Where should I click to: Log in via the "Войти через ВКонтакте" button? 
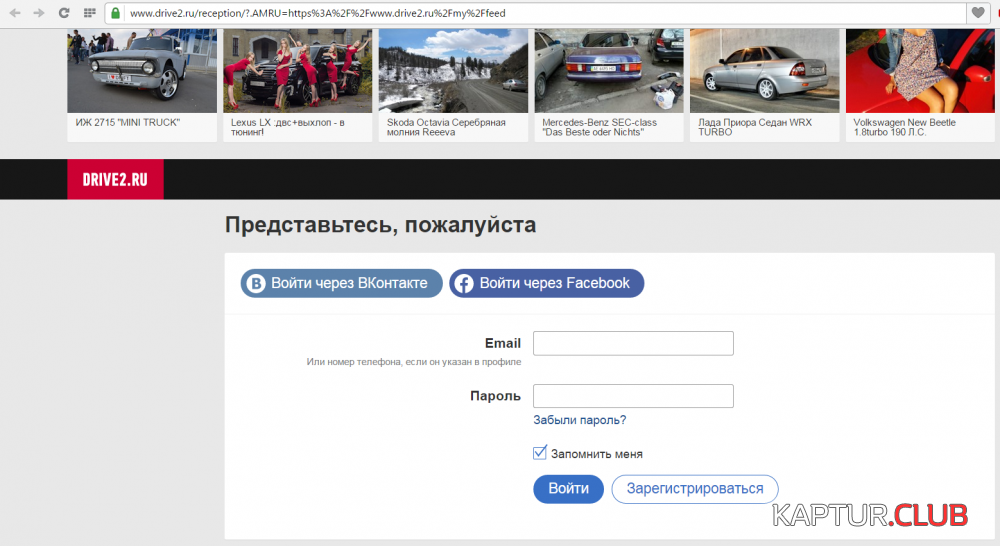[x=341, y=283]
